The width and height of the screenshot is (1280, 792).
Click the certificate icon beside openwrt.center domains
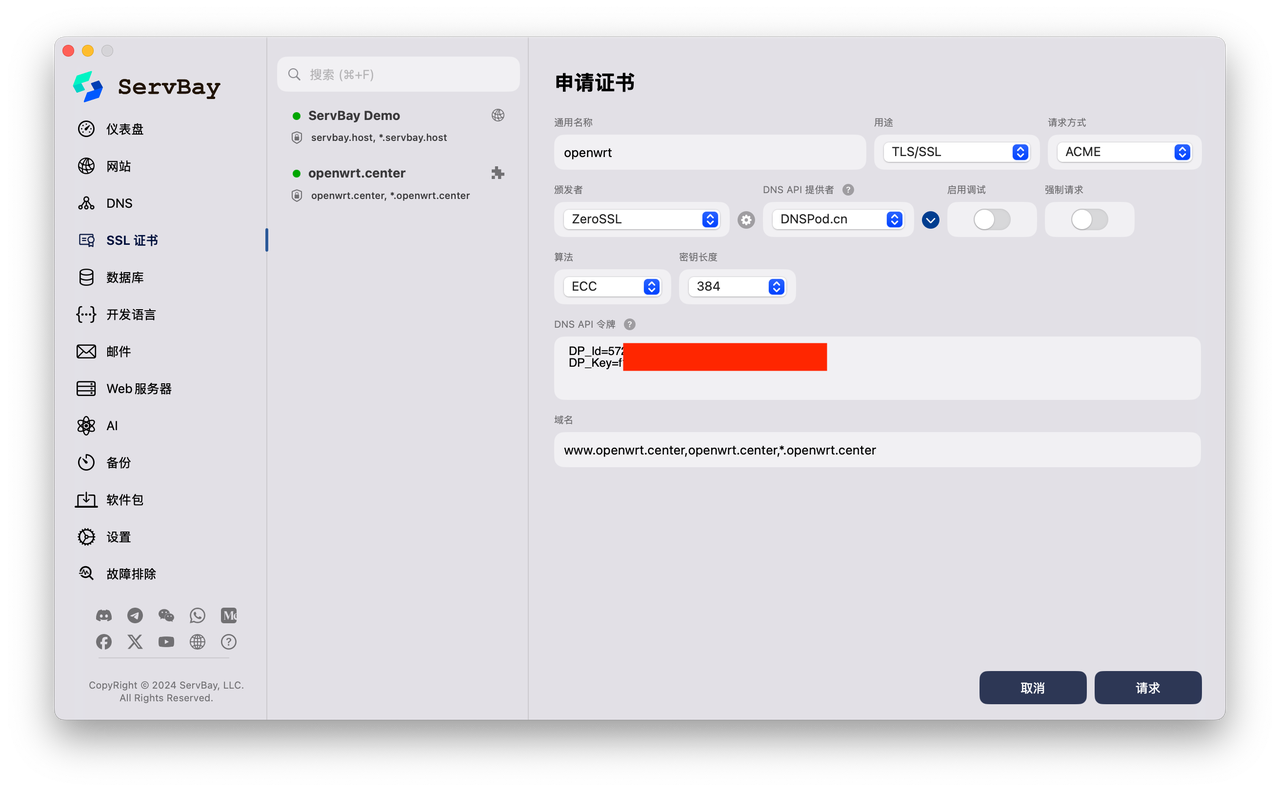click(x=296, y=195)
